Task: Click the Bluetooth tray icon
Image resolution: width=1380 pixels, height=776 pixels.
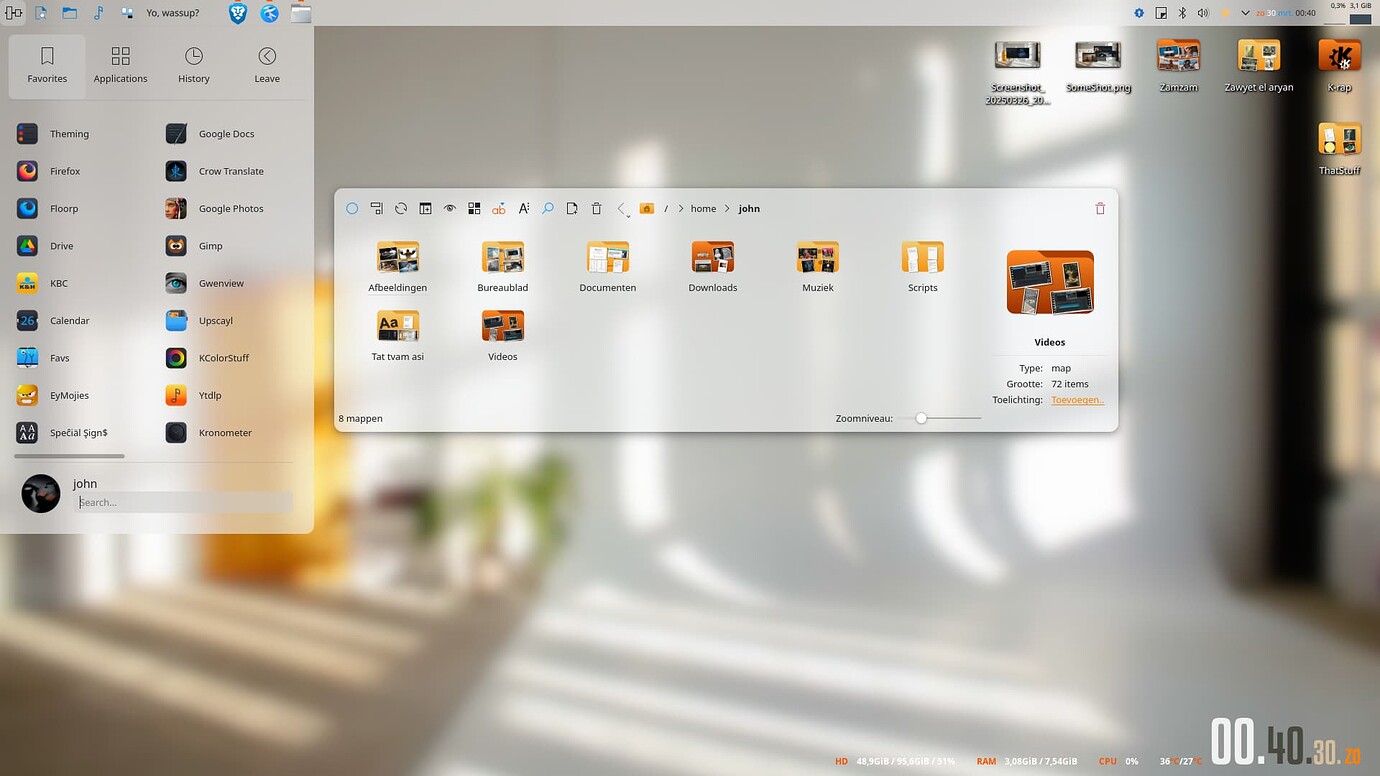Action: [1181, 13]
